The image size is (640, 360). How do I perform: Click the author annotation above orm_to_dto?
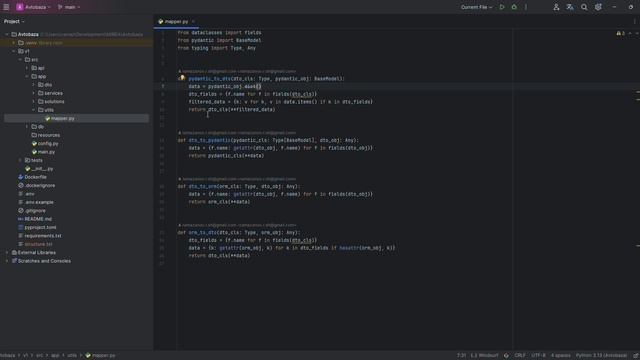pos(237,225)
